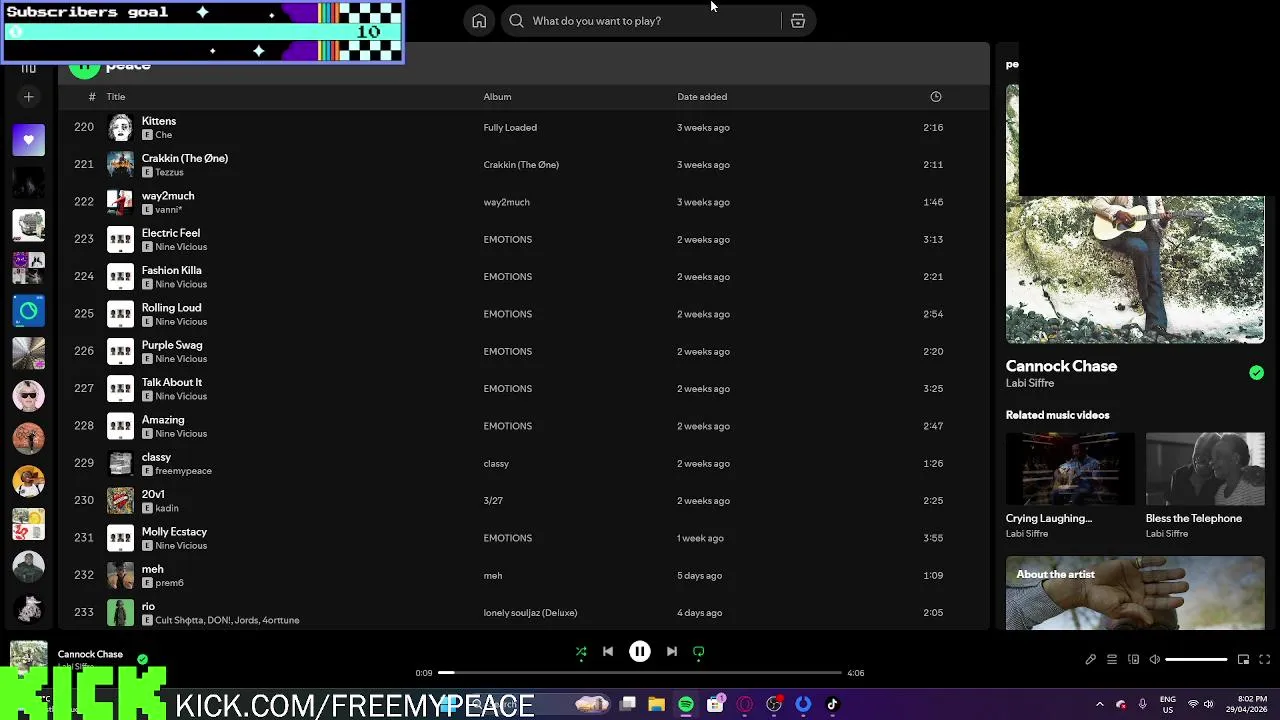Open the Opera GX icon in the taskbar
Image resolution: width=1280 pixels, height=720 pixels.
pos(745,705)
